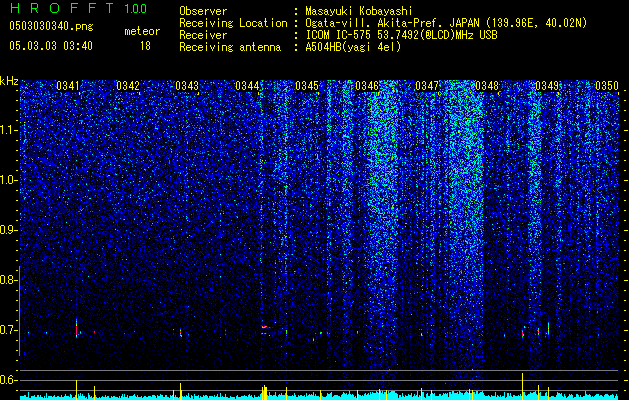
Task: Click the 0.7 kHz axis label
Action: (9, 330)
